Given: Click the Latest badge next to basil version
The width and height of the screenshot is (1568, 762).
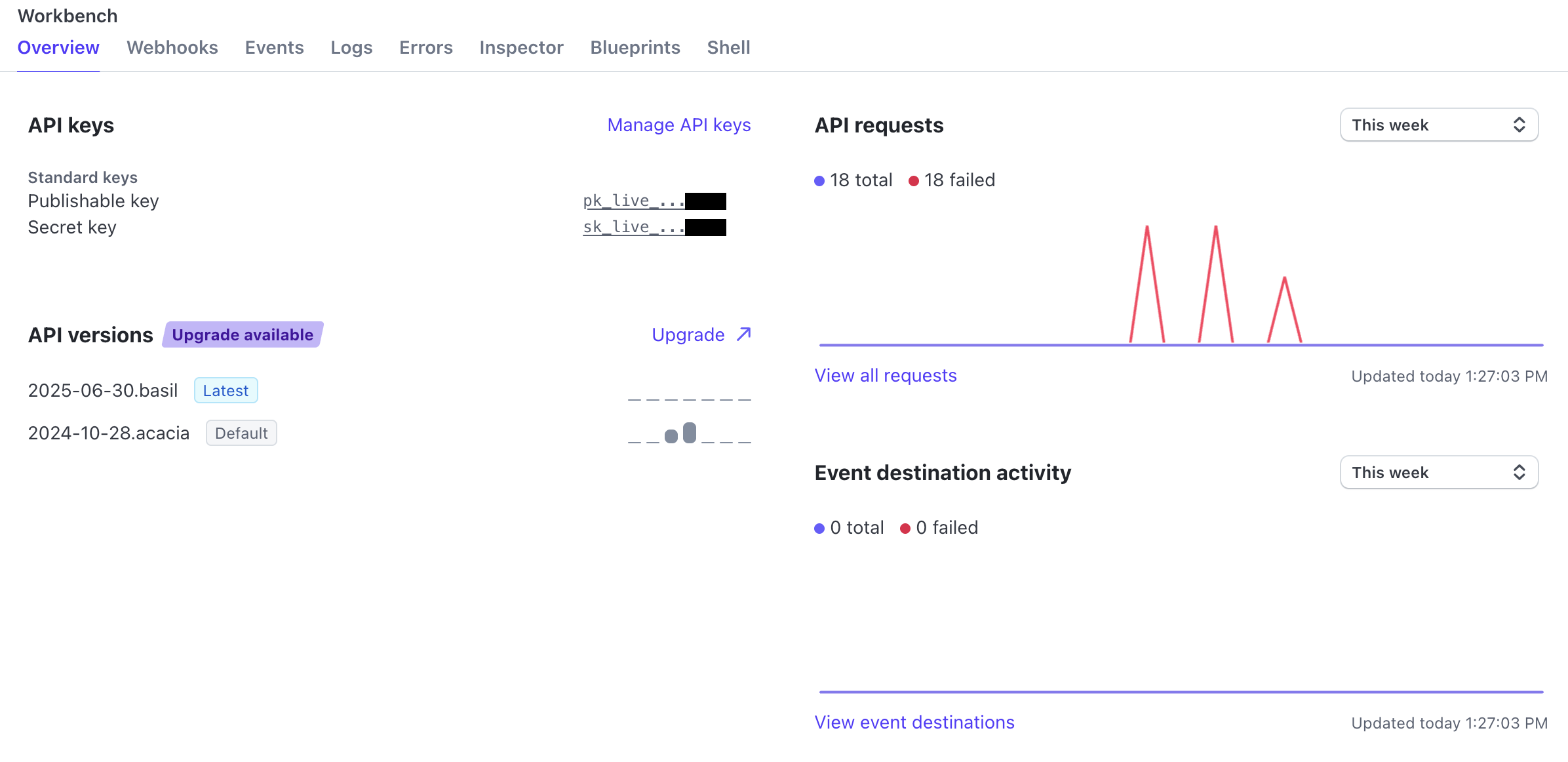Looking at the screenshot, I should 225,391.
